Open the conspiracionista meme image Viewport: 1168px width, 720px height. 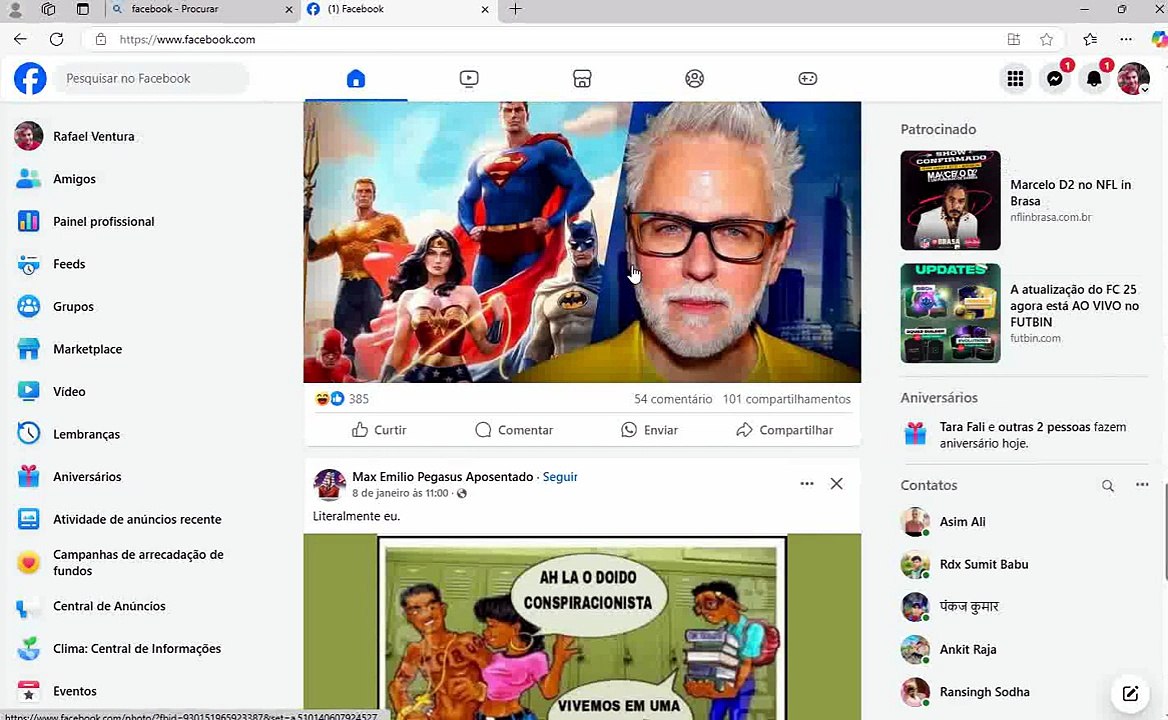pos(582,627)
